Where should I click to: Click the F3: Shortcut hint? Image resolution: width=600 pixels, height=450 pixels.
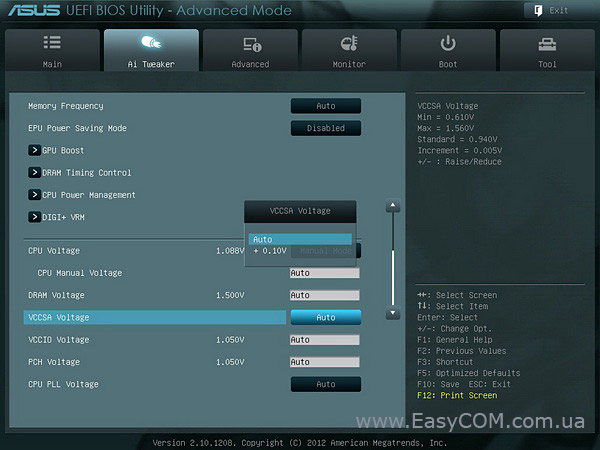(445, 362)
